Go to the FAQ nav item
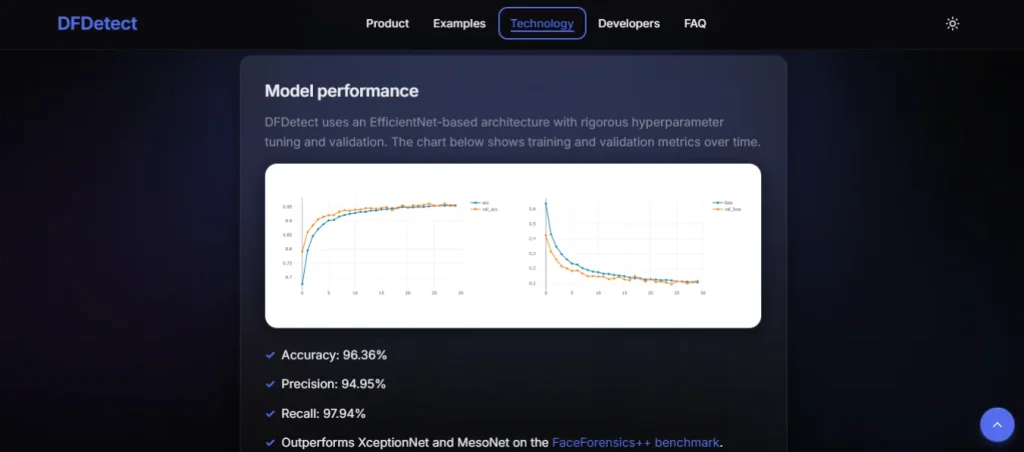Viewport: 1024px width, 452px height. click(695, 24)
